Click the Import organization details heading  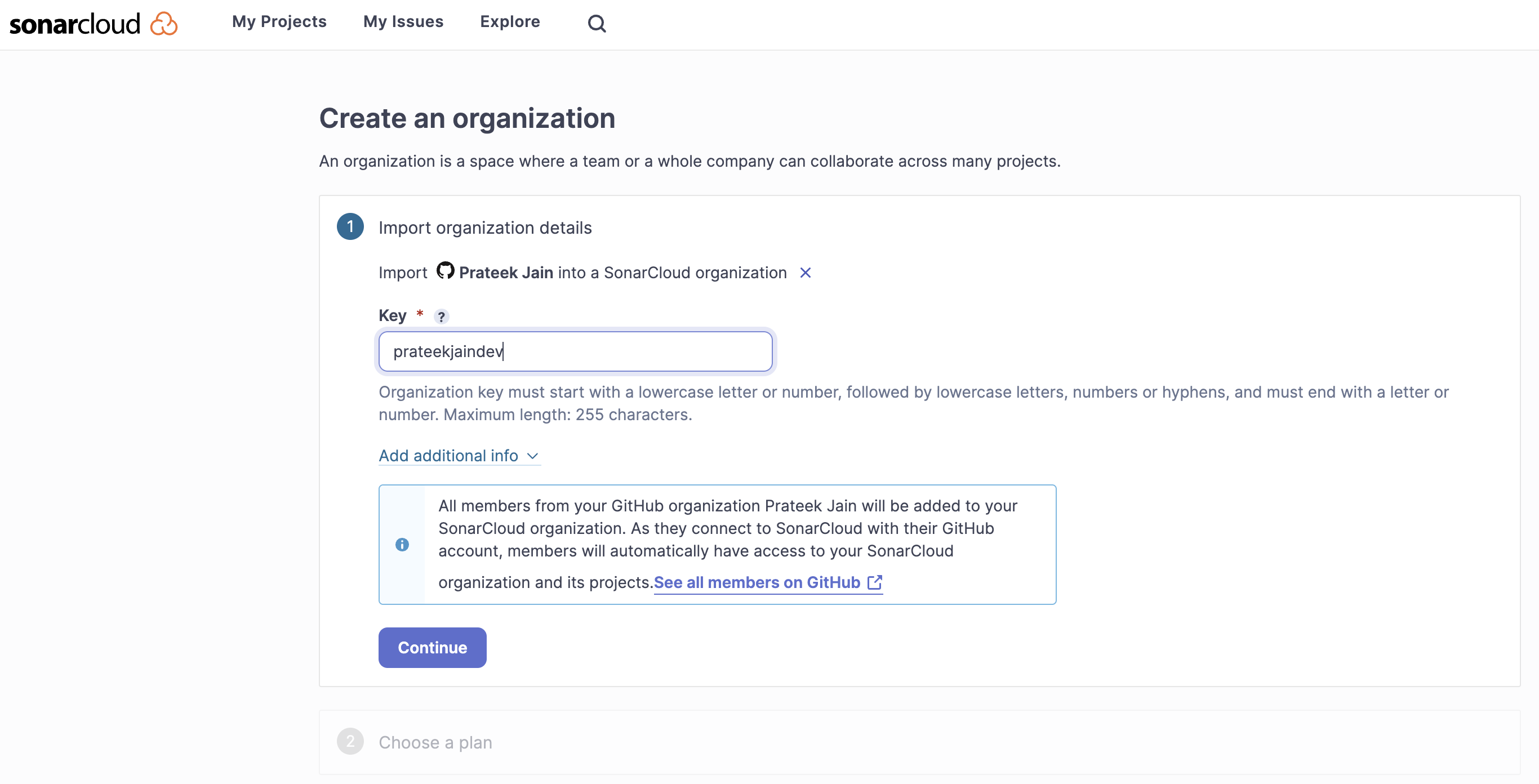click(484, 228)
